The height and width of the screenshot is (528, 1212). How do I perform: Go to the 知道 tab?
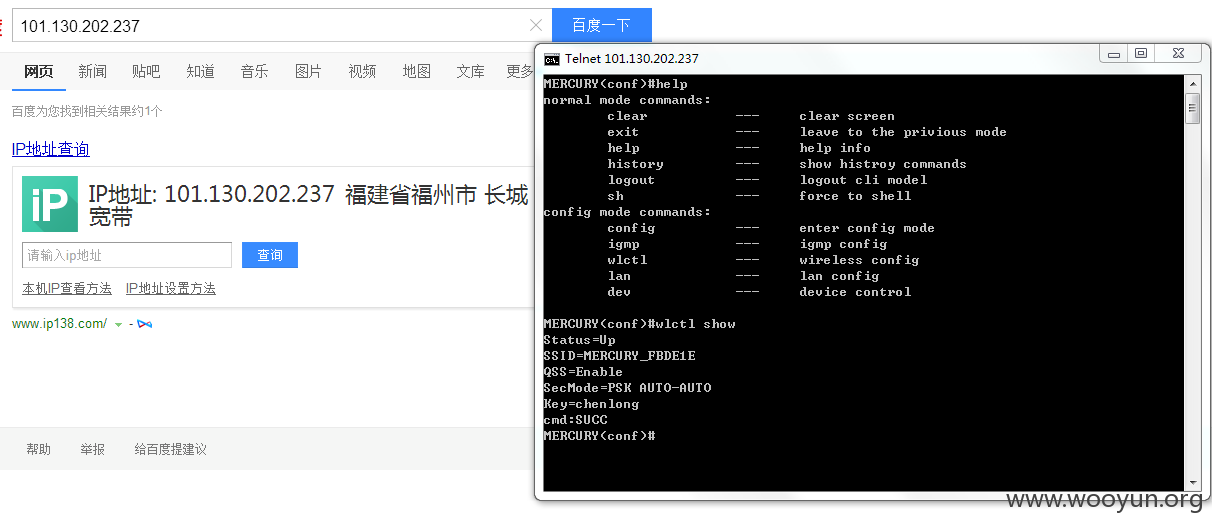tap(200, 71)
